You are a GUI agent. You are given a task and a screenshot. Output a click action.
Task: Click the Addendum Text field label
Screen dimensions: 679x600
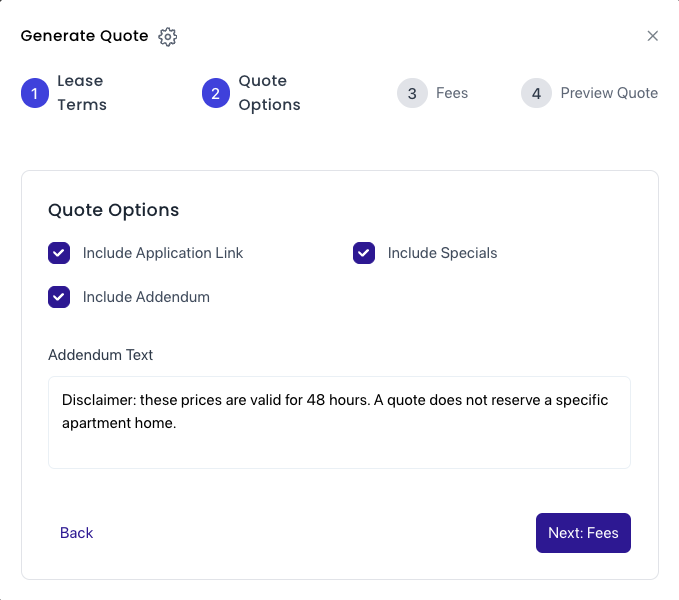pos(100,355)
